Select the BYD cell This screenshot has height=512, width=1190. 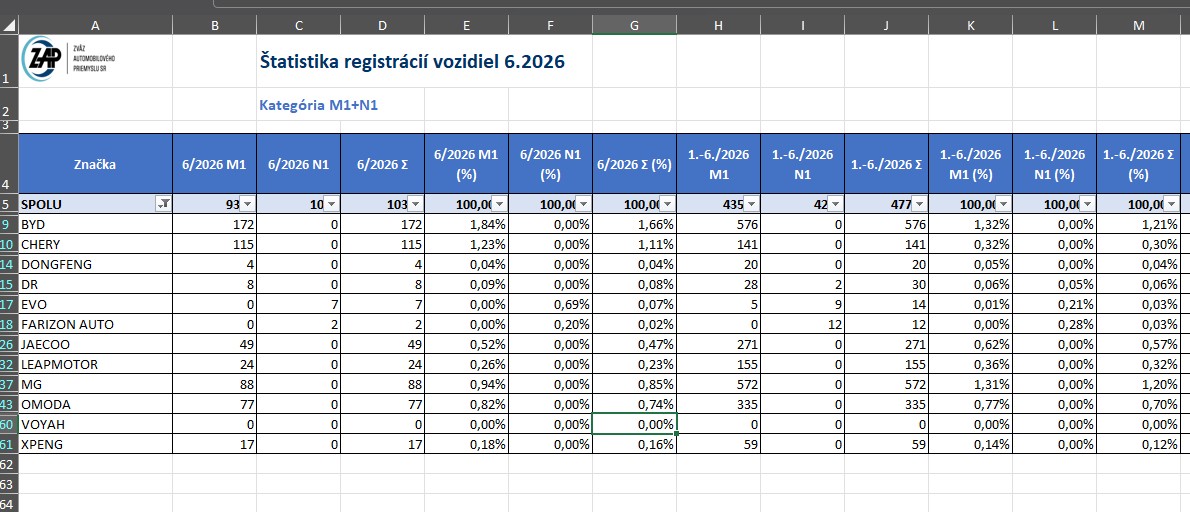coord(95,224)
